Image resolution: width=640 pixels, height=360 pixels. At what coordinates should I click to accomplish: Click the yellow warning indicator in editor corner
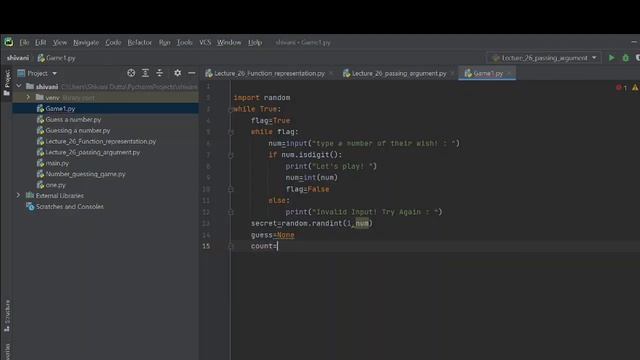[636, 87]
